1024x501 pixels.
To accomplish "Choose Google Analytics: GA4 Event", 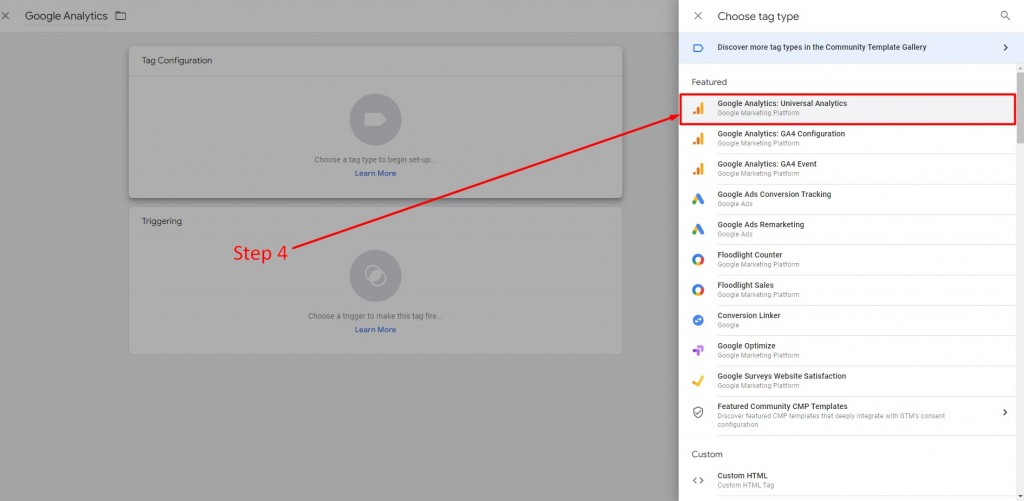I will (x=848, y=169).
